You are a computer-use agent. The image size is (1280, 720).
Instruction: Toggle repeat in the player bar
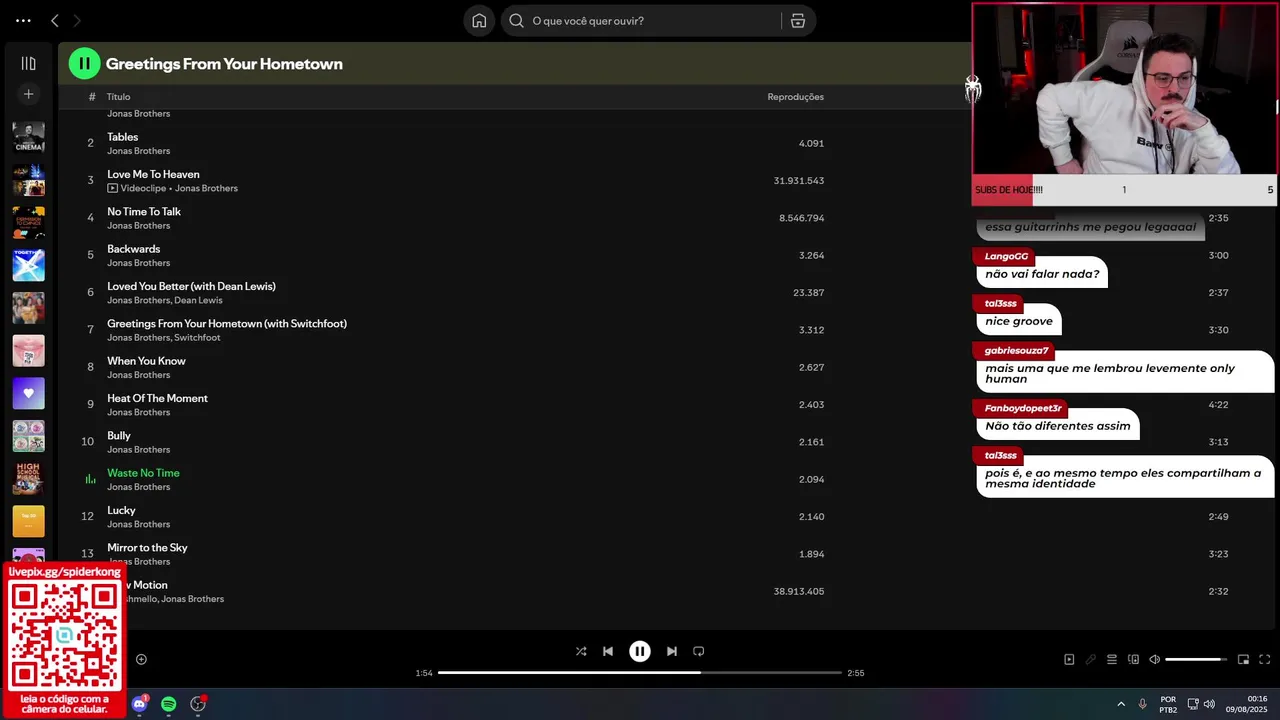pyautogui.click(x=699, y=651)
